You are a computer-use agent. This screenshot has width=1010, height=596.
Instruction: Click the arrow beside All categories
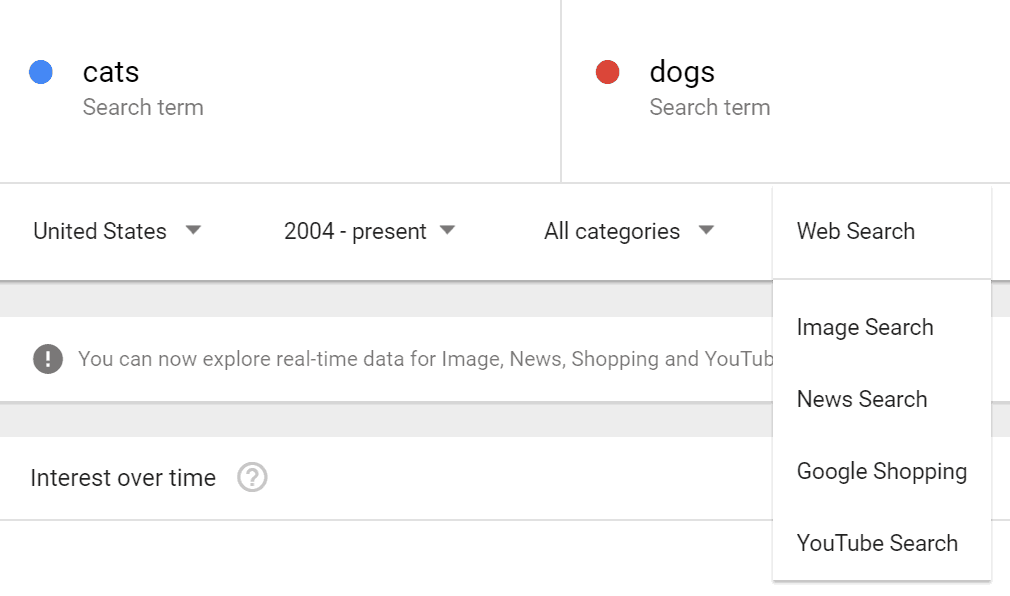[x=706, y=231]
